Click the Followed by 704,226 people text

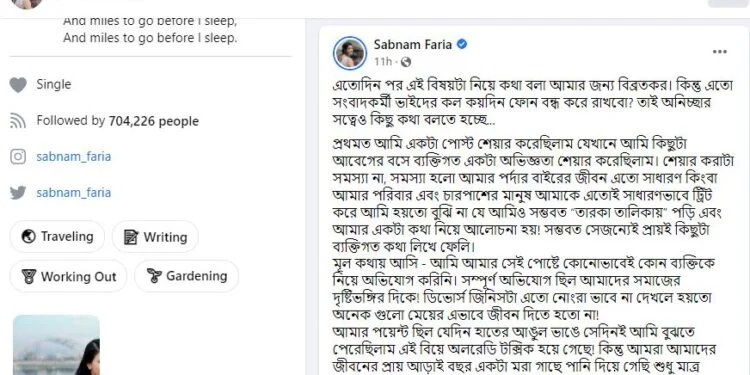tap(118, 121)
